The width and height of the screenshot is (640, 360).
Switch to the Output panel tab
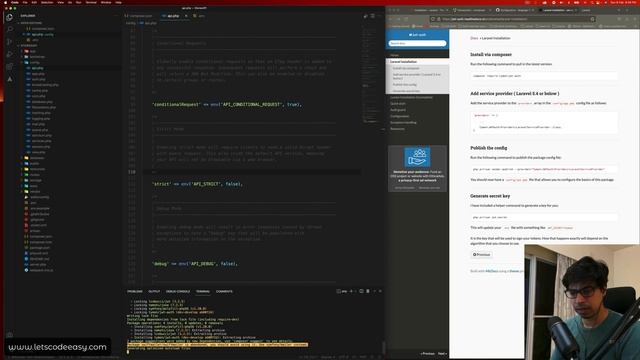click(154, 291)
